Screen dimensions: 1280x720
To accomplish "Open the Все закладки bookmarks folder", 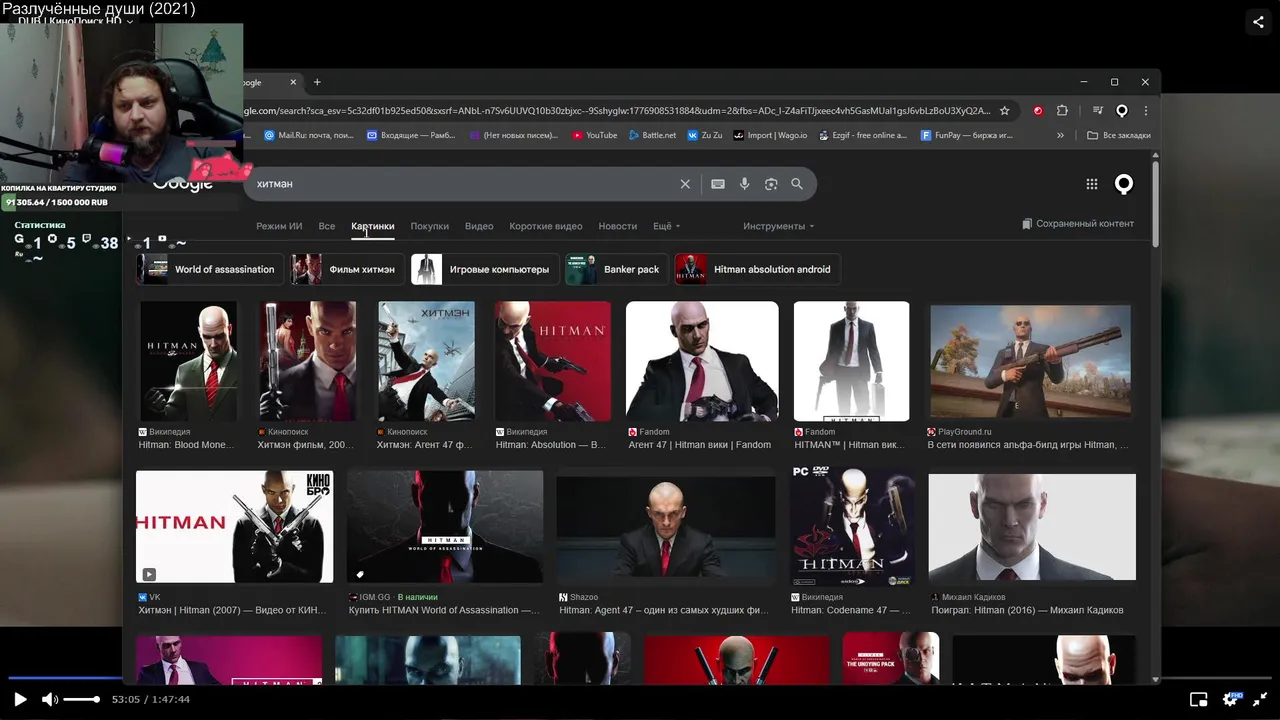I will [x=1119, y=135].
